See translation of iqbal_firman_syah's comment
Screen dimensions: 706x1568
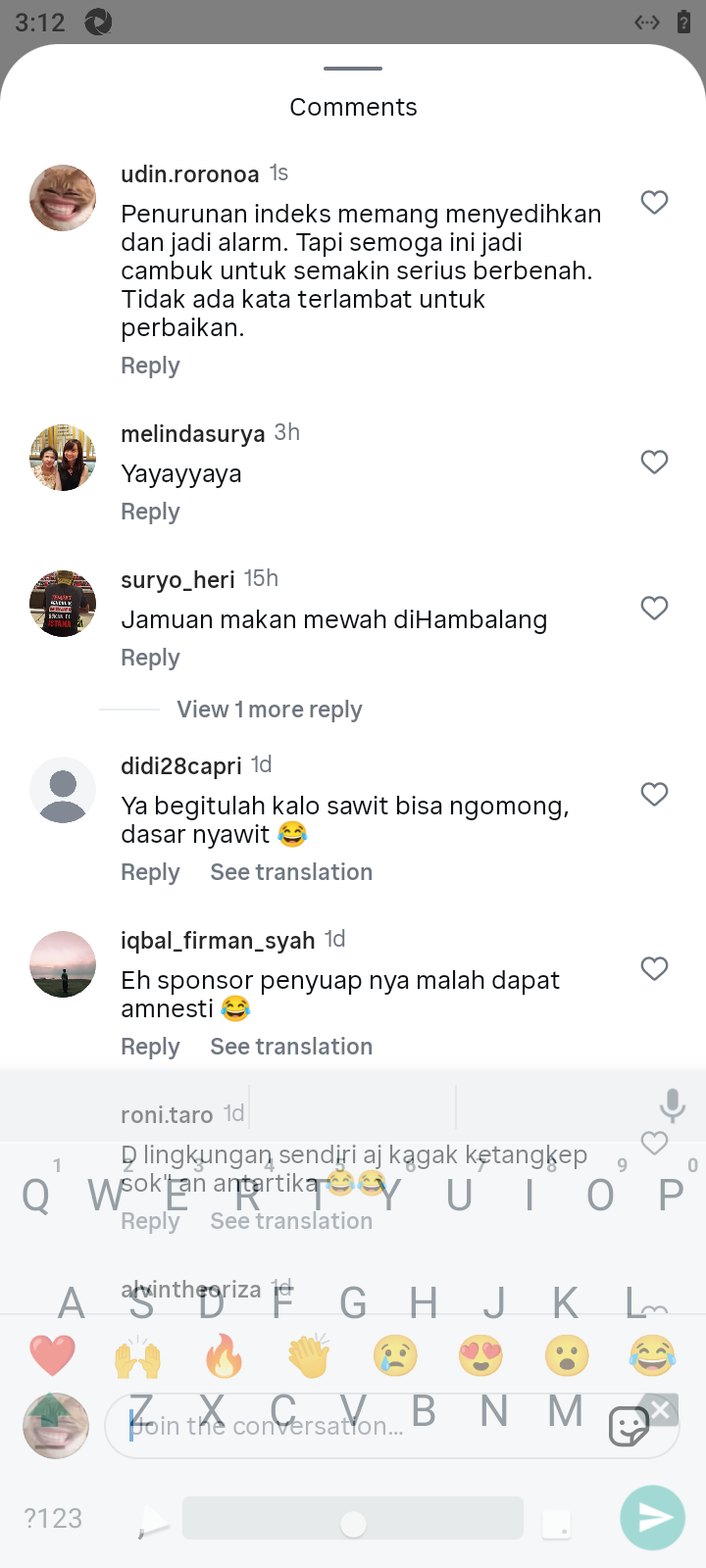(x=291, y=1047)
